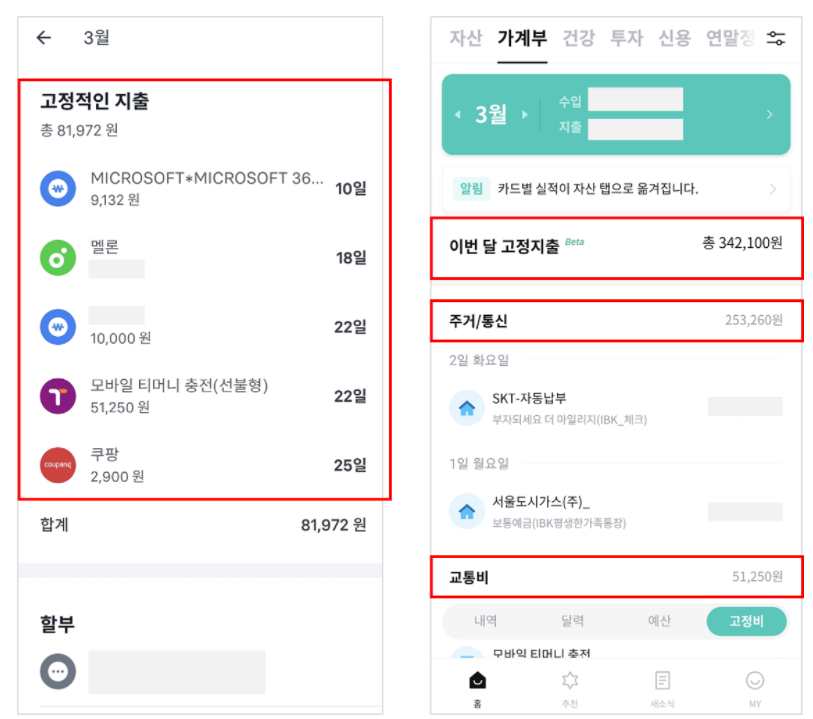This screenshot has width=813, height=719.
Task: Select the 달력 segment
Action: pos(572,621)
